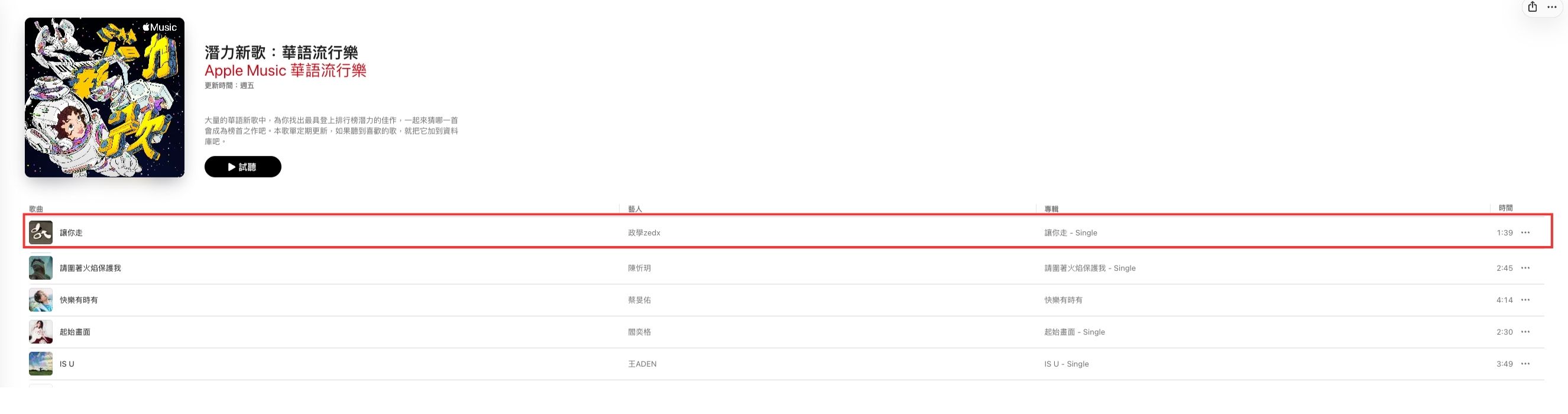Click the 潛力新歌 playlist cover art
The height and width of the screenshot is (414, 1568).
pos(105,98)
